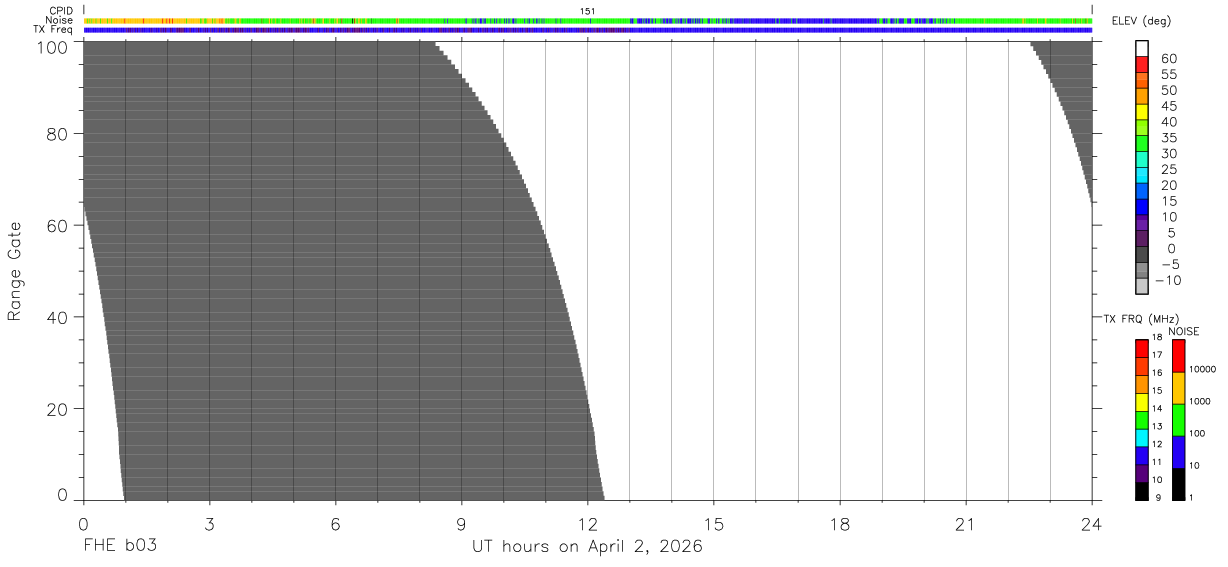Viewport: 1228px width, 567px height.
Task: Click the 1000 tick on NOISE legend
Action: (1202, 401)
